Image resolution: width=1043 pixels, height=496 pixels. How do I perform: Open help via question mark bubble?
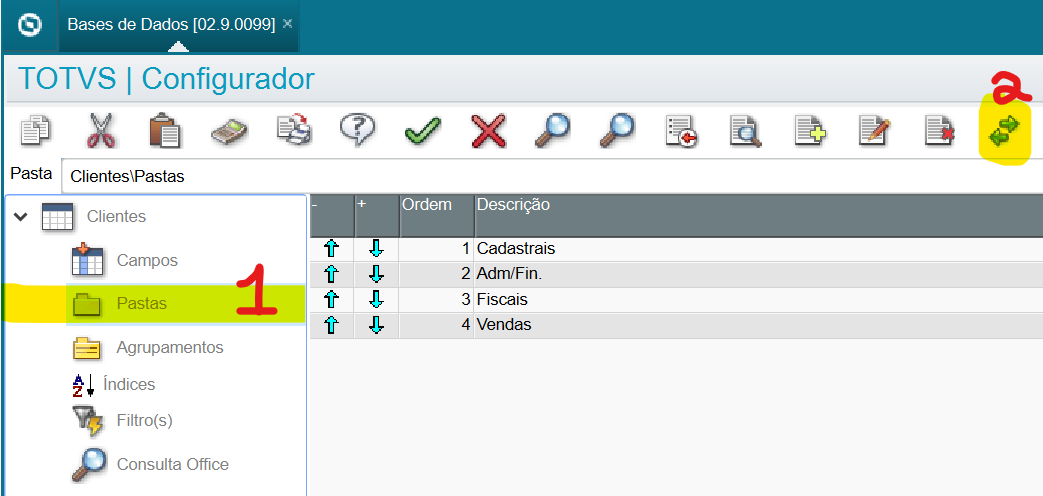click(357, 129)
